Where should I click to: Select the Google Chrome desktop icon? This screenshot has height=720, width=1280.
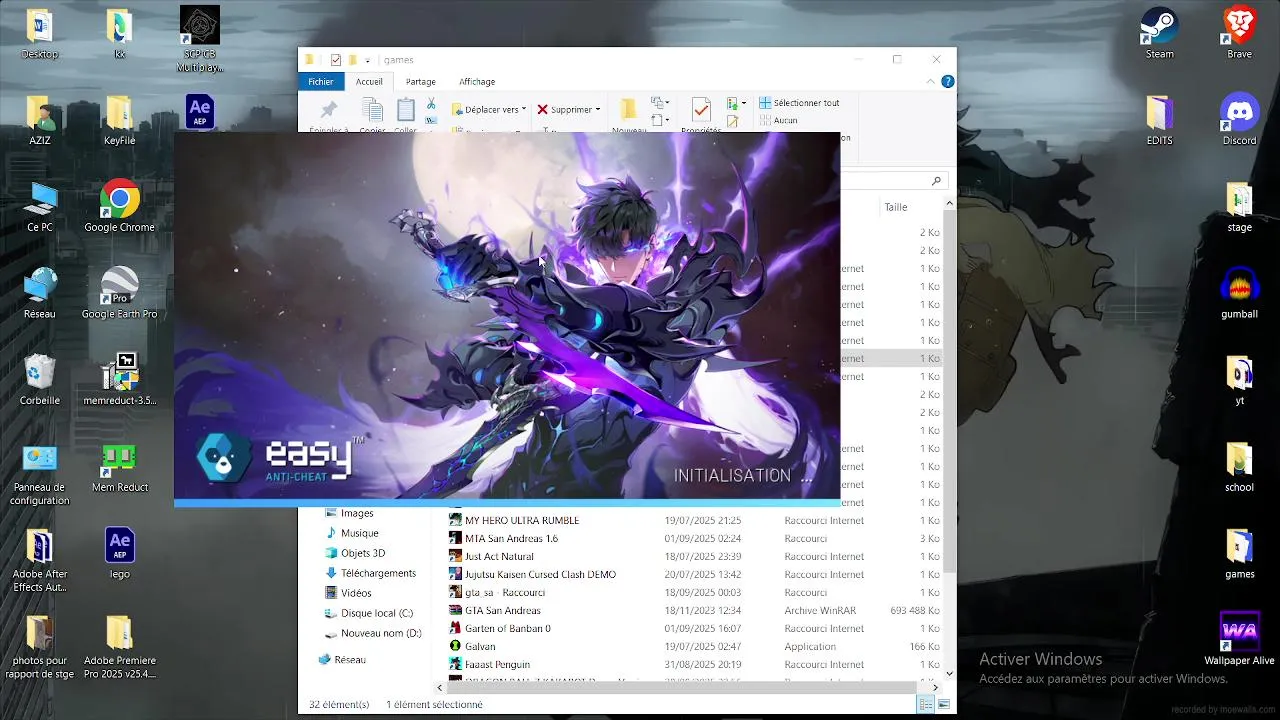click(119, 207)
